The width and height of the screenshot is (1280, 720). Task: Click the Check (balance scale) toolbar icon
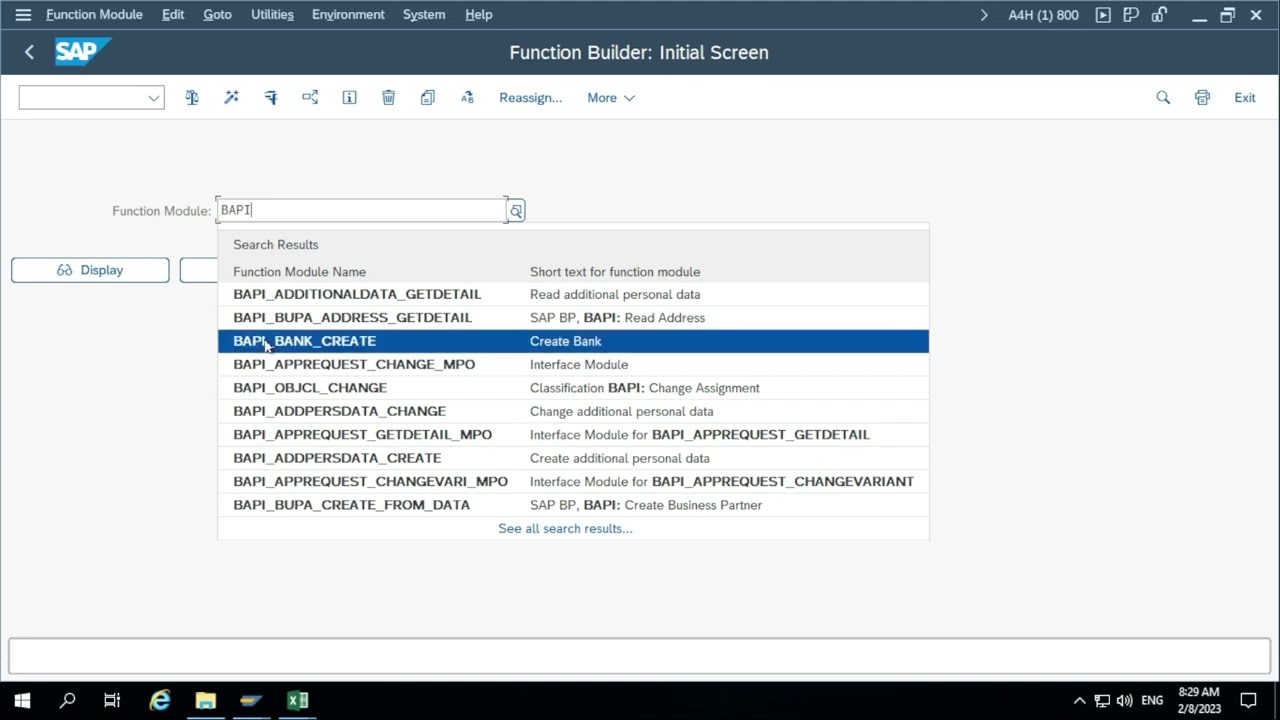click(192, 97)
